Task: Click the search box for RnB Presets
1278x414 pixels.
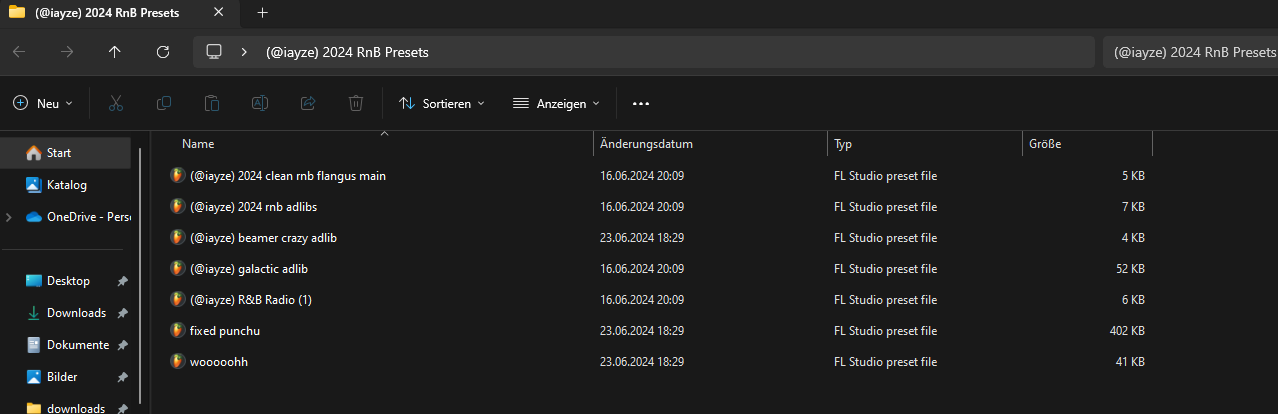Action: point(1190,52)
